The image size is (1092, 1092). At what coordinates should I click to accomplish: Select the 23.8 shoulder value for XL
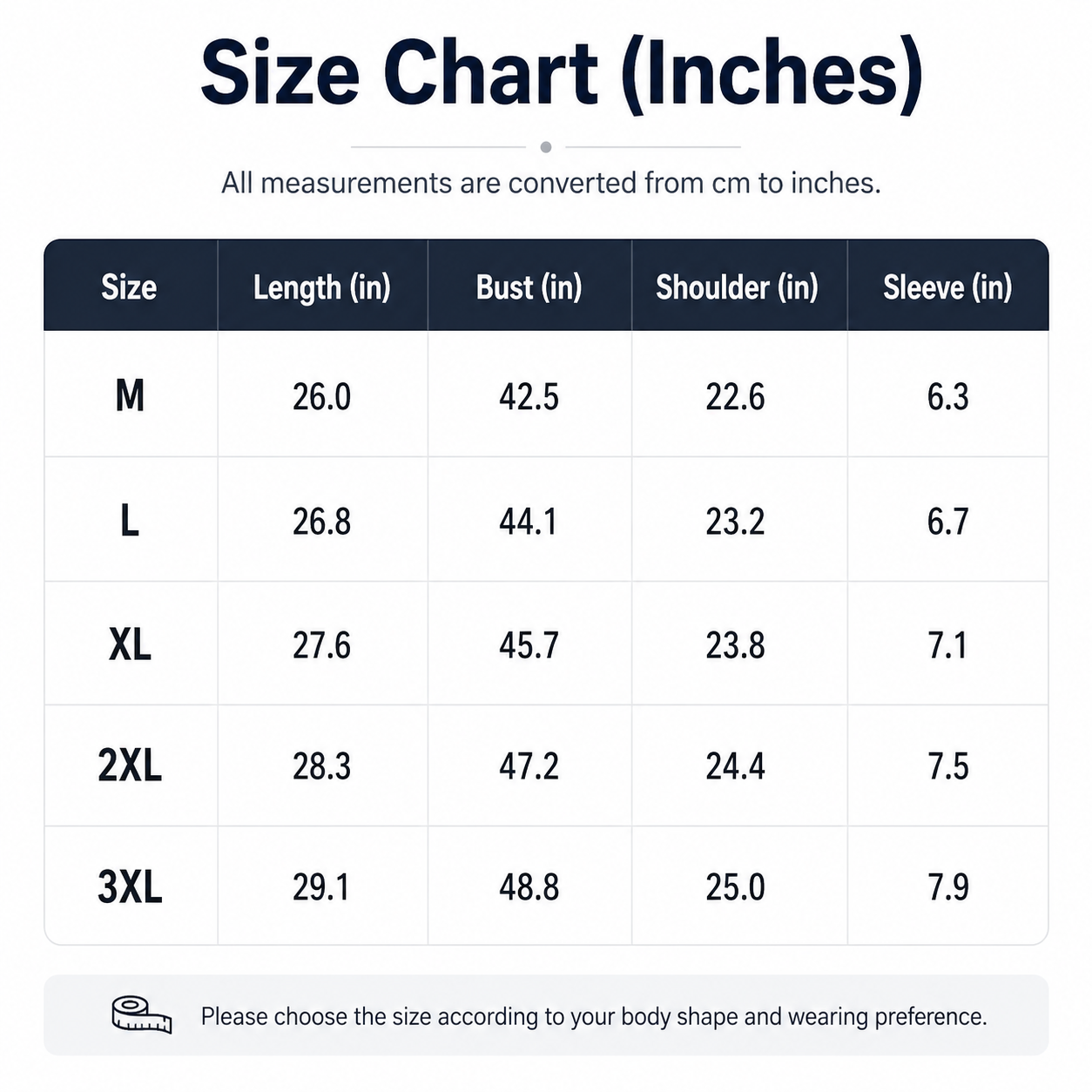pyautogui.click(x=735, y=646)
